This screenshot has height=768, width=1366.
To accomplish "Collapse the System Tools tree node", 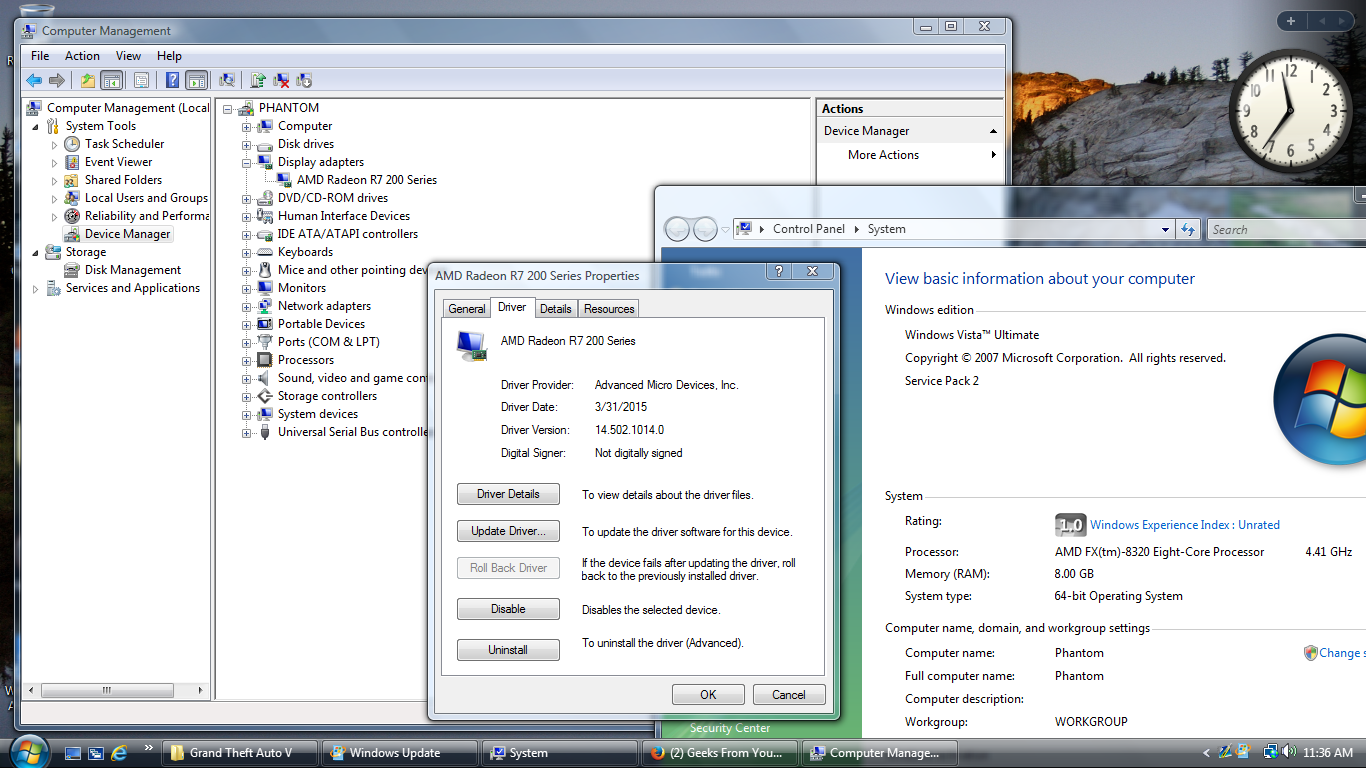I will [36, 126].
